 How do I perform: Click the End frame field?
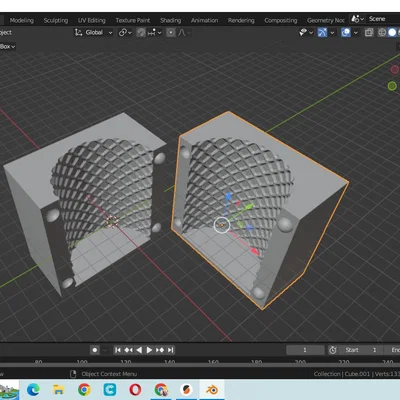(x=395, y=350)
